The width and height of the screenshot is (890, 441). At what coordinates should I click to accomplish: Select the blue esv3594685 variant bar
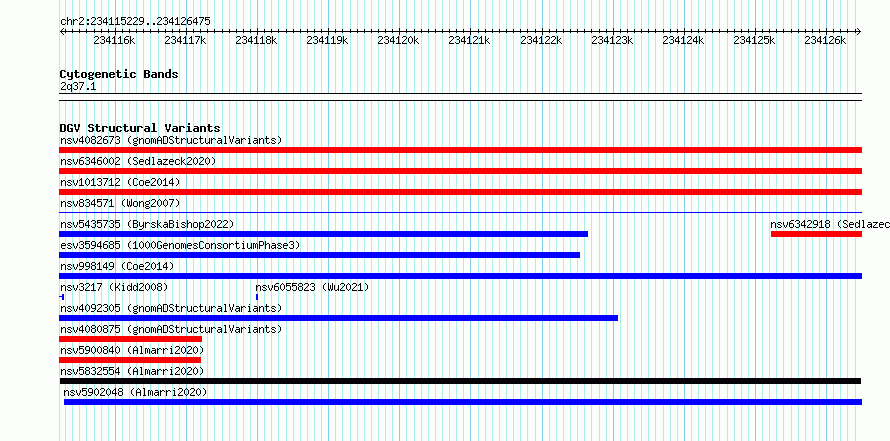(320, 255)
